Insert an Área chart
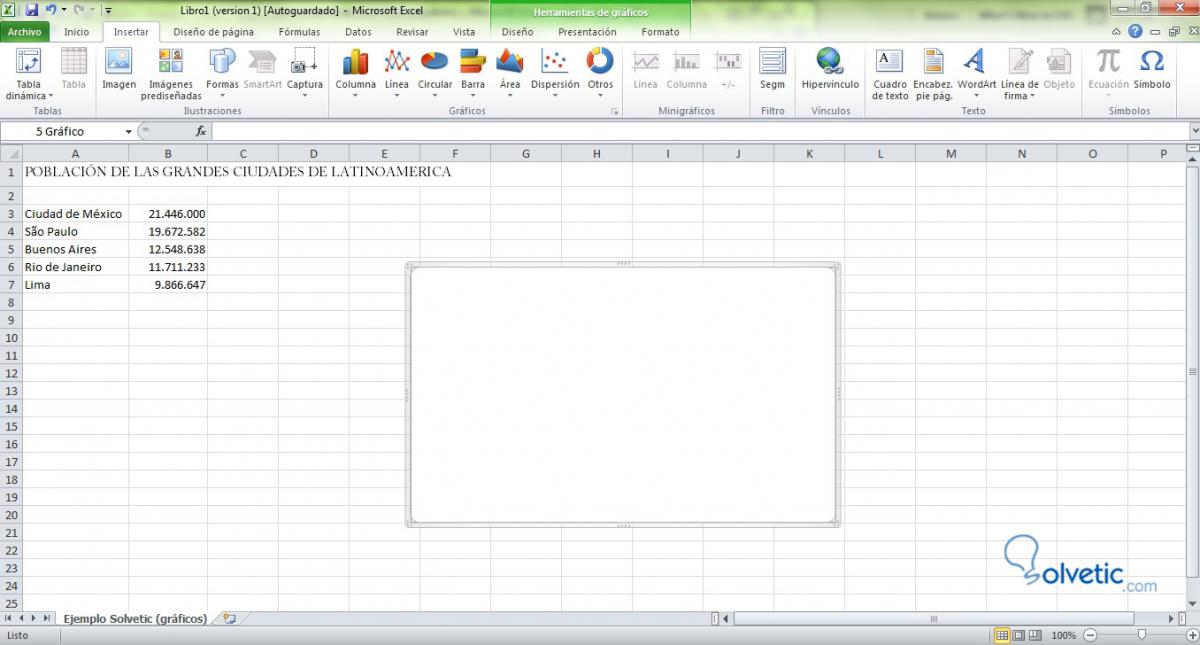The height and width of the screenshot is (645, 1200). [x=510, y=73]
